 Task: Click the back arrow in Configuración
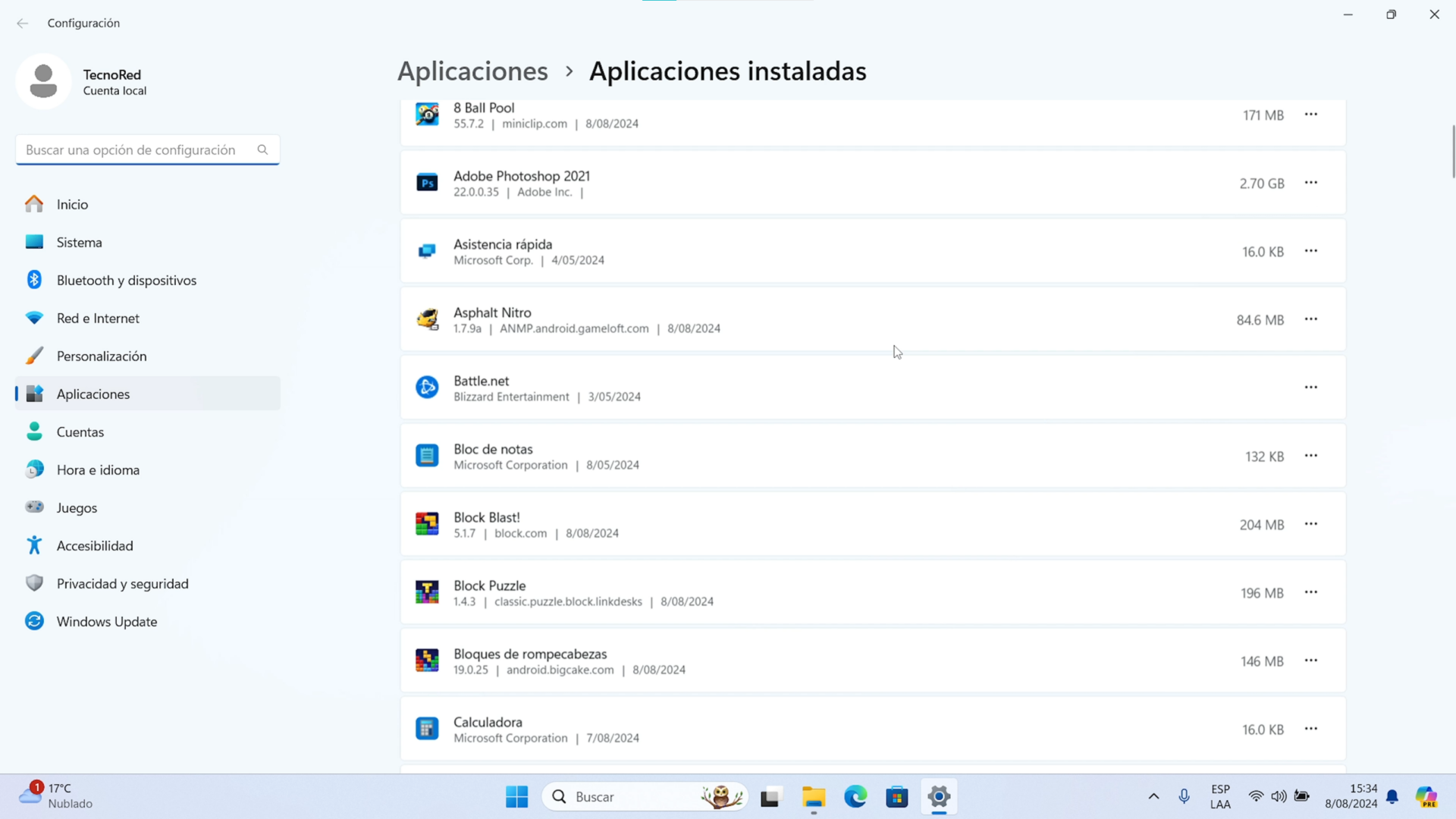[22, 24]
